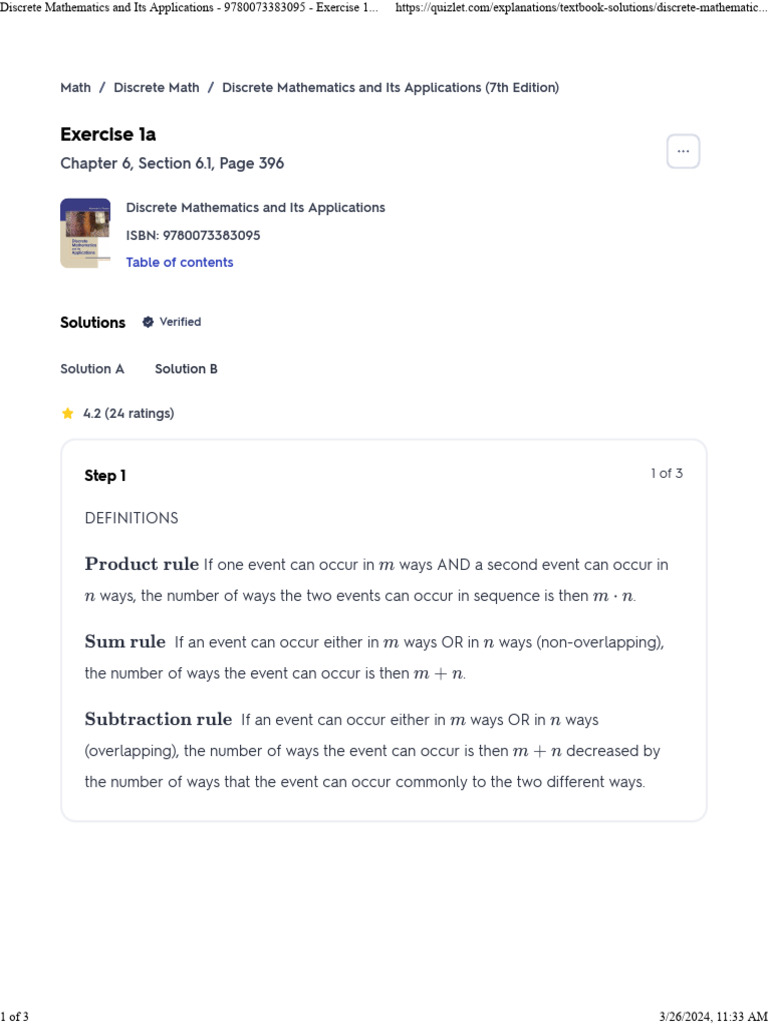The width and height of the screenshot is (768, 1024).
Task: Click the 4.2 (24 ratings) text
Action: (x=129, y=413)
